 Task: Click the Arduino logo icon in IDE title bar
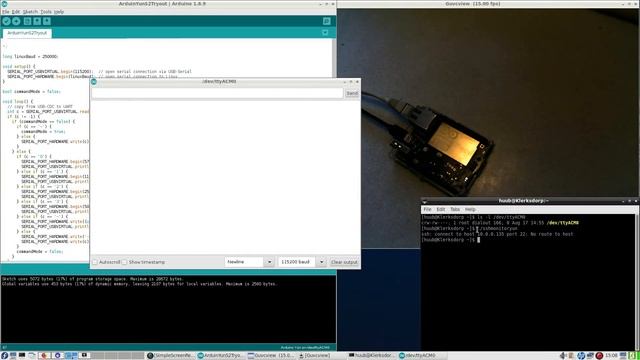[x=4, y=4]
